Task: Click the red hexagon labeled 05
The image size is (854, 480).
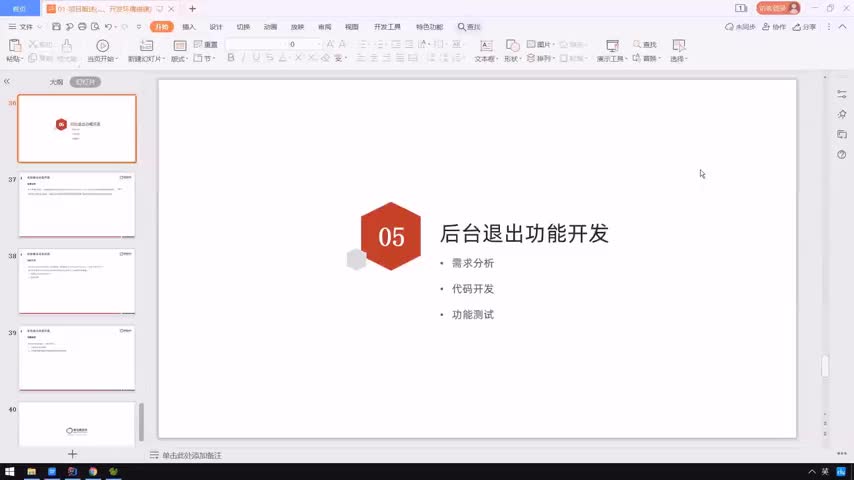Action: point(391,236)
